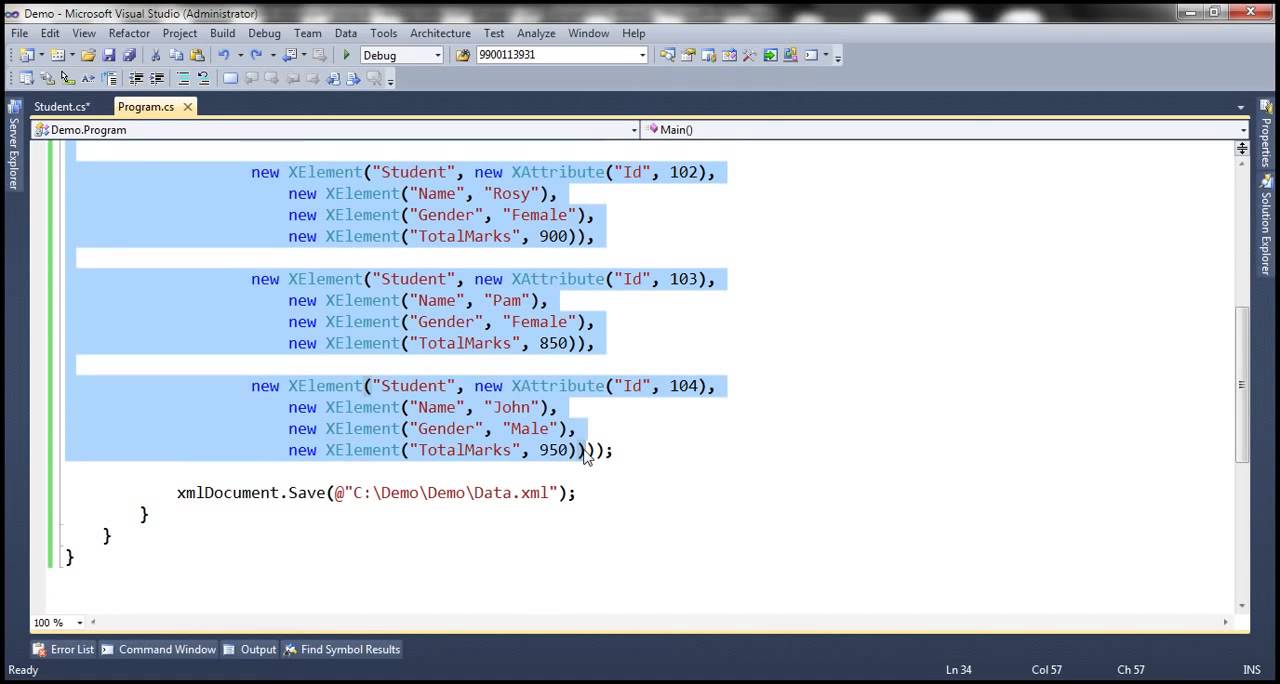Click the vertical scrollbar thumb
The height and width of the screenshot is (684, 1280).
tap(1242, 384)
